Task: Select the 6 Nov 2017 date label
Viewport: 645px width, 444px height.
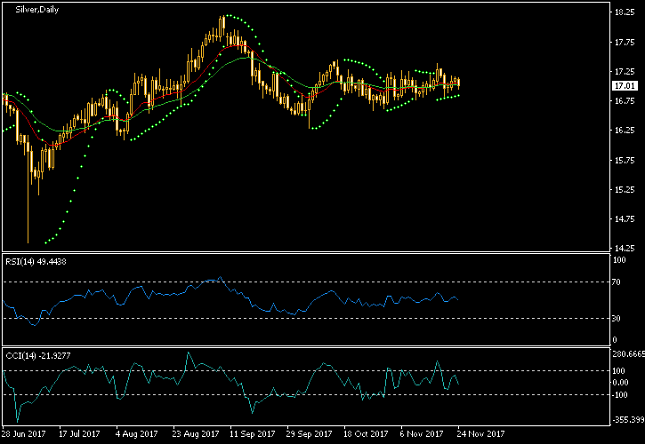Action: (x=421, y=434)
